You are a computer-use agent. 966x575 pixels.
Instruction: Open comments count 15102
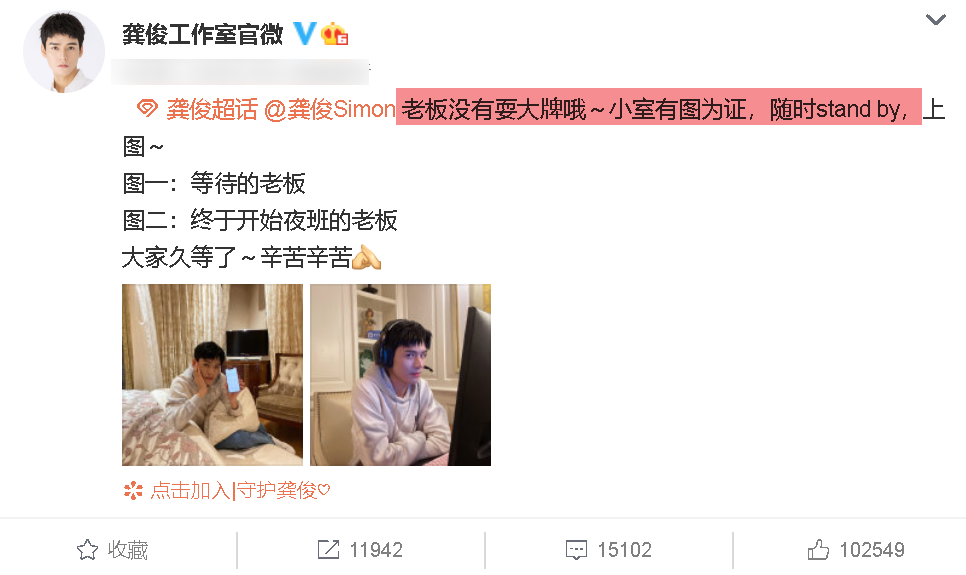(624, 550)
